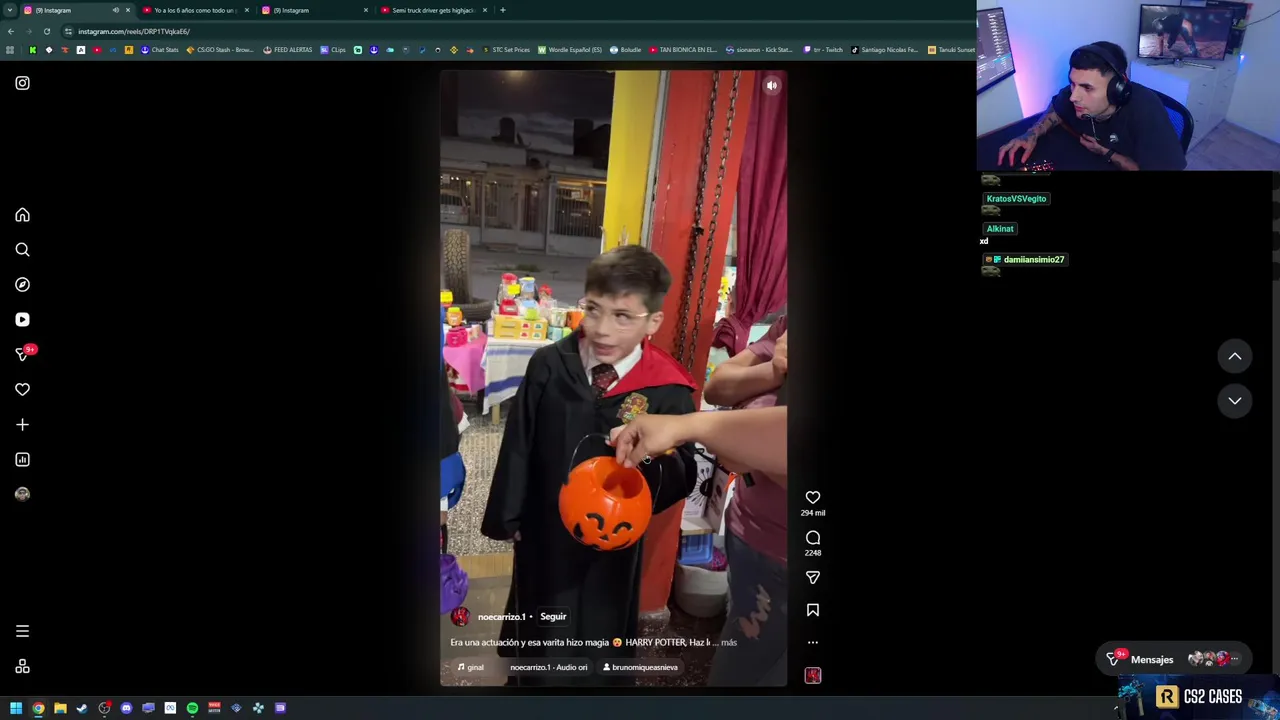
Task: Open a new browser tab with the plus button
Action: (x=503, y=10)
